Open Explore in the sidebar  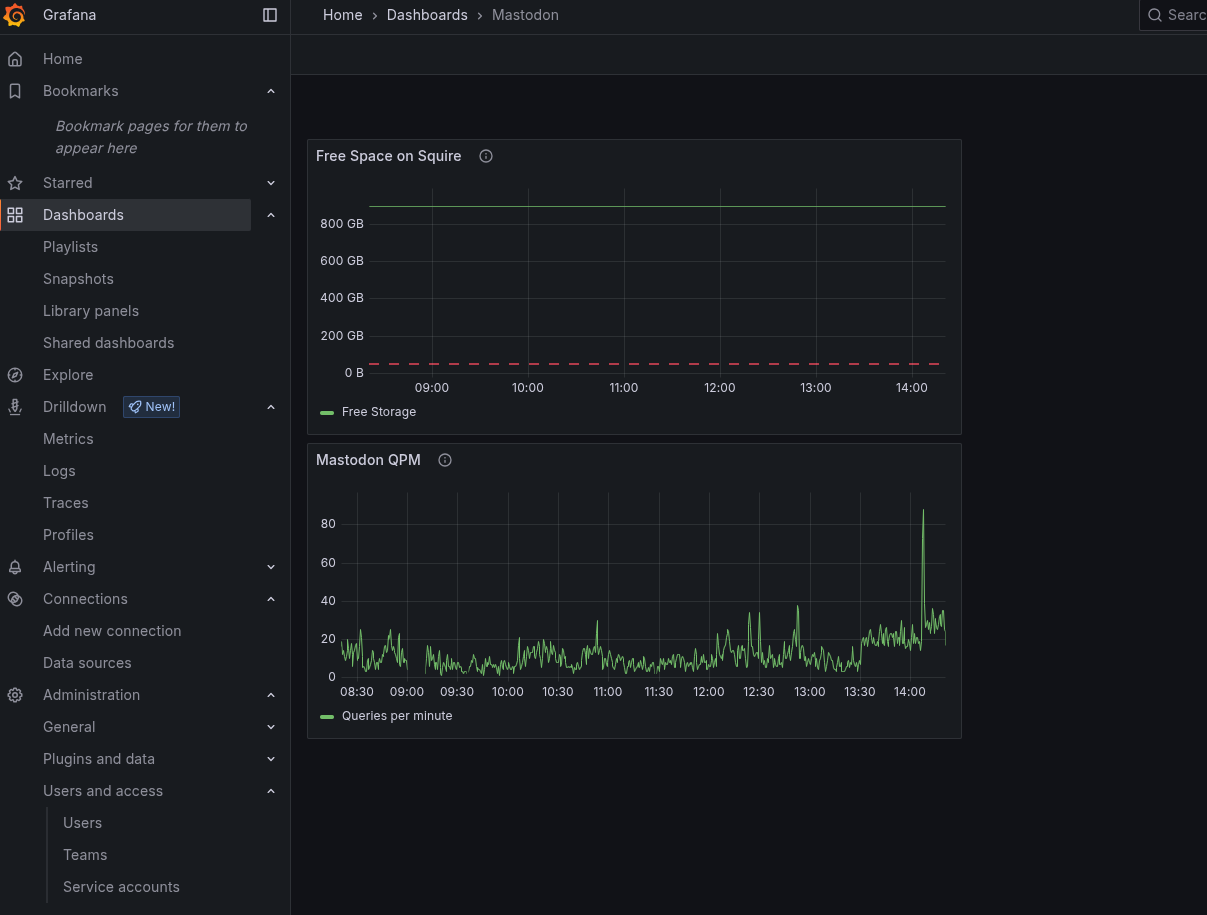pyautogui.click(x=68, y=375)
